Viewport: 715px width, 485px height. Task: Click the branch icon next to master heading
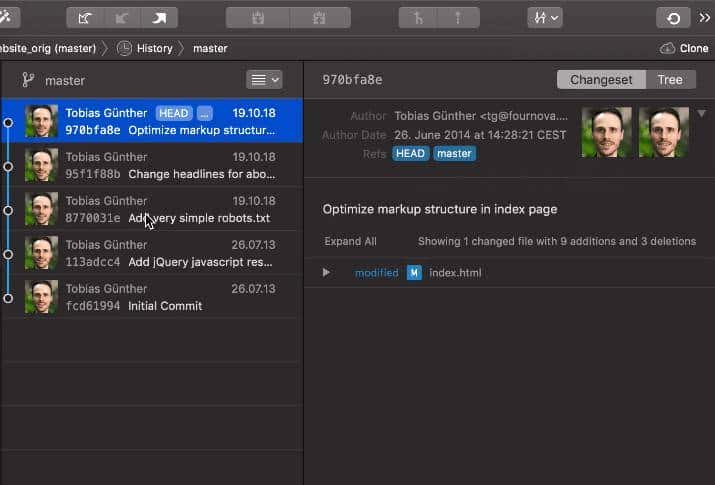[x=28, y=80]
